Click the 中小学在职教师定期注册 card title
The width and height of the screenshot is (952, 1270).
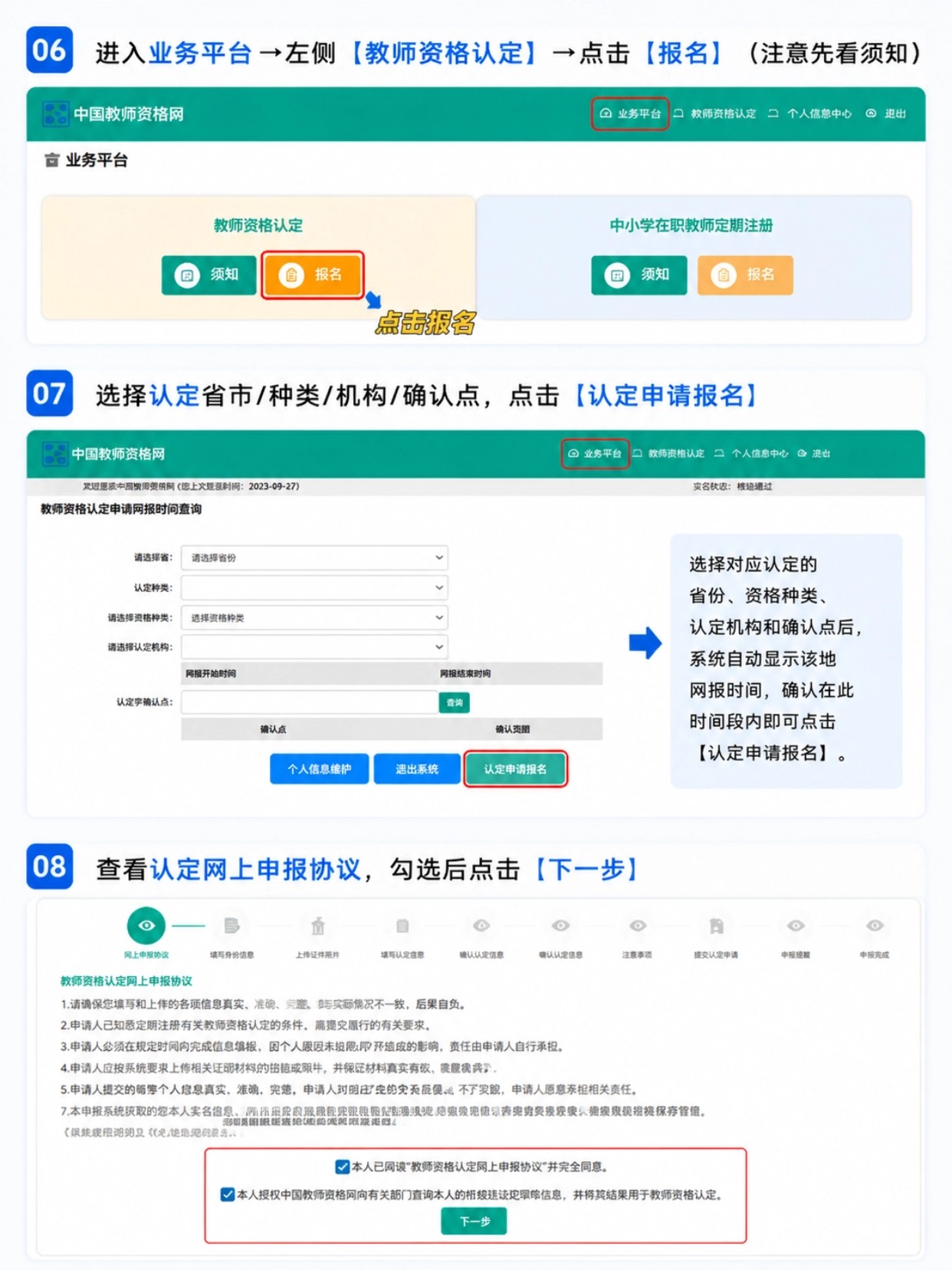click(x=691, y=225)
